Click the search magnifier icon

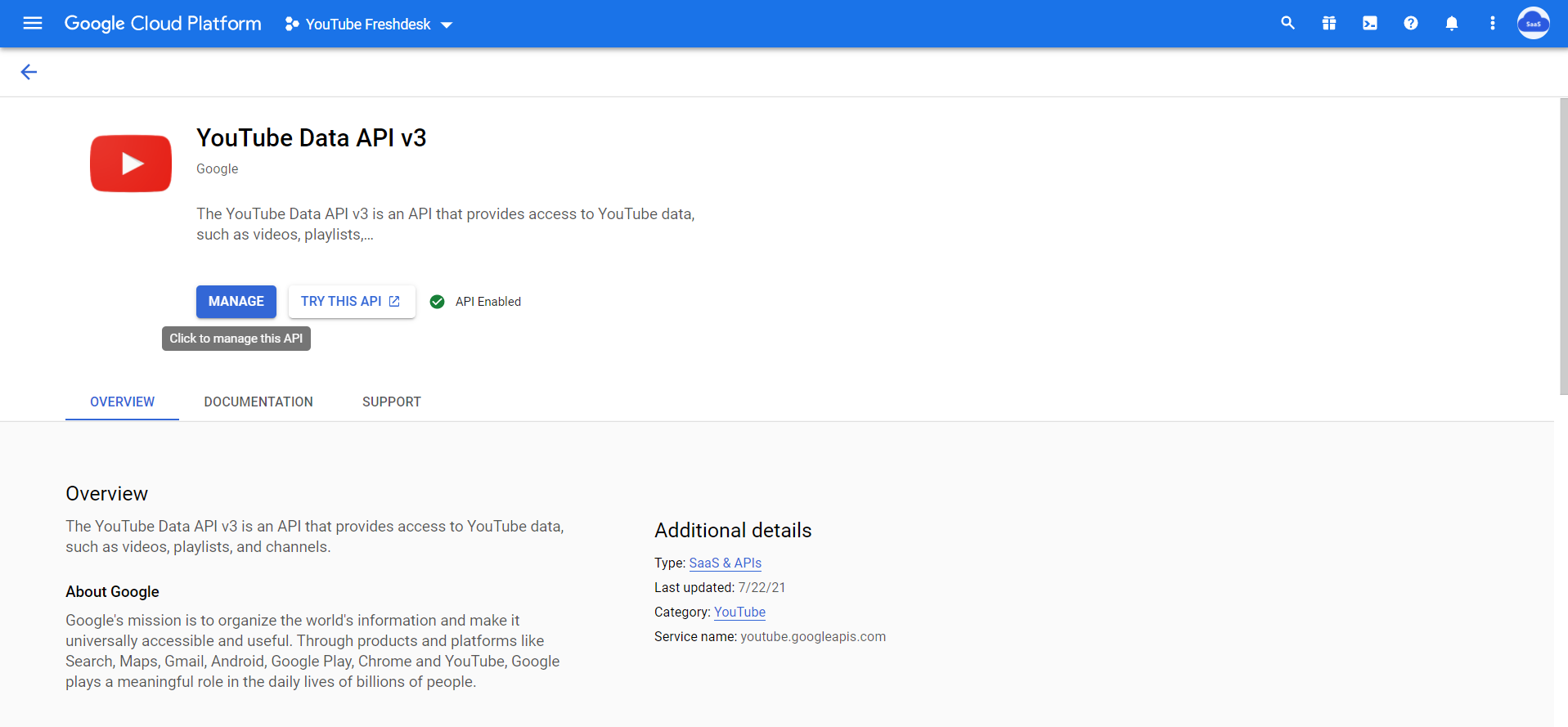(1287, 24)
